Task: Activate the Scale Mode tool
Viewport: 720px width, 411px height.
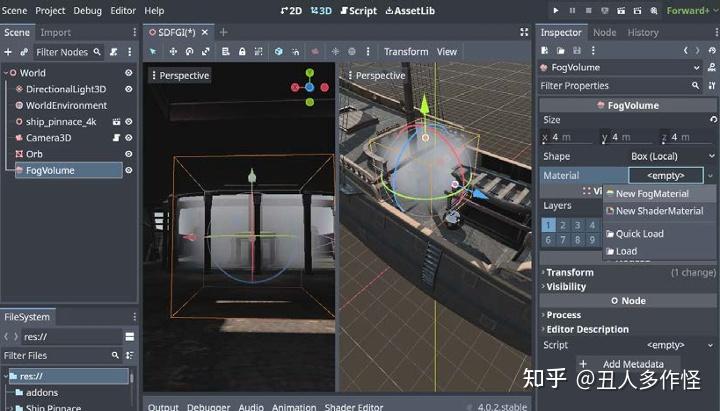Action: click(206, 52)
